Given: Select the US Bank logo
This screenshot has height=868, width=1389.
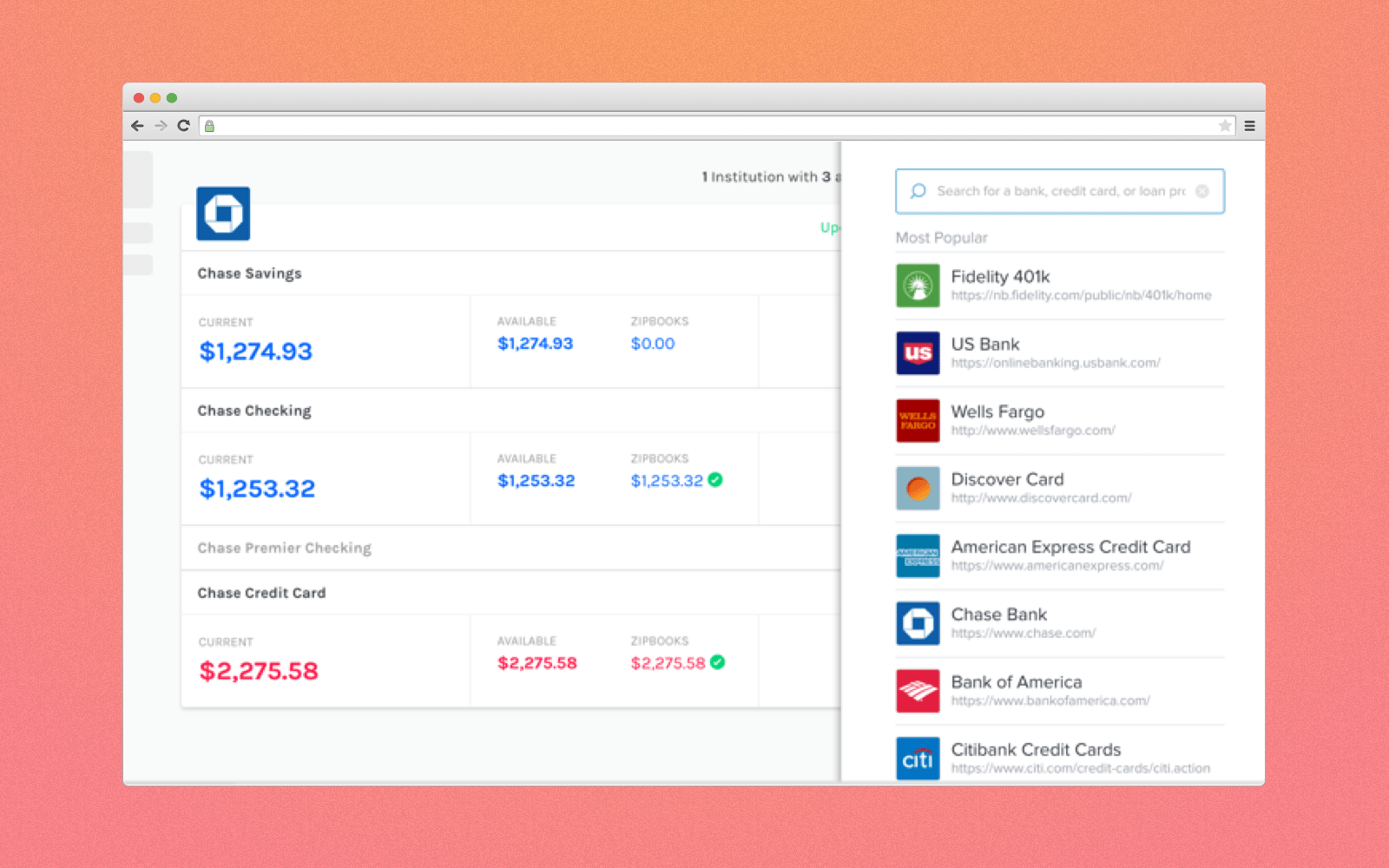Looking at the screenshot, I should pyautogui.click(x=918, y=353).
